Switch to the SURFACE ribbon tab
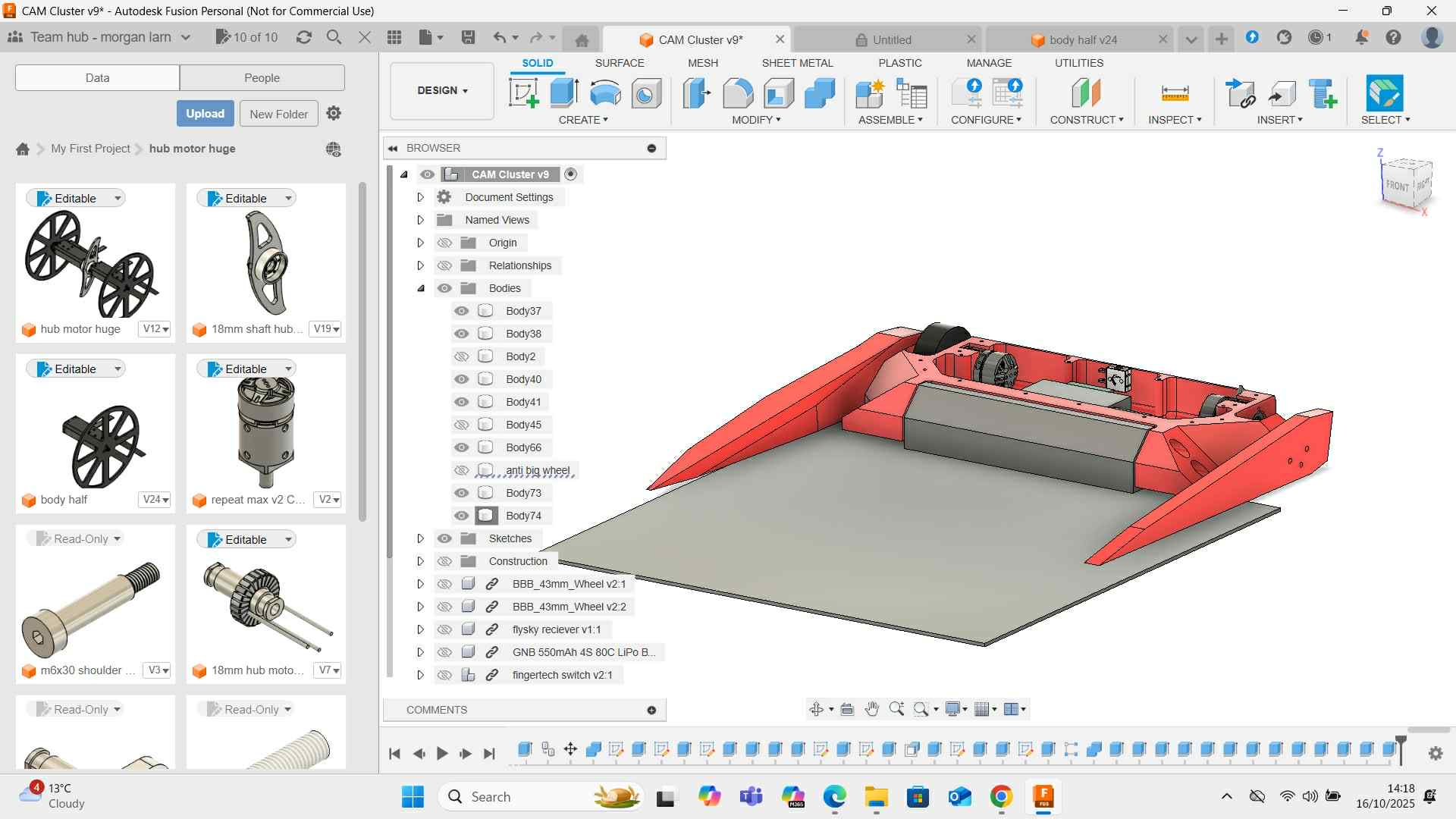Screen dimensions: 1456x819 click(619, 63)
